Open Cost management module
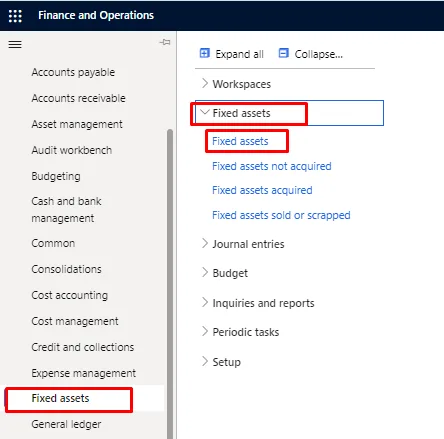The image size is (444, 439). [x=75, y=321]
